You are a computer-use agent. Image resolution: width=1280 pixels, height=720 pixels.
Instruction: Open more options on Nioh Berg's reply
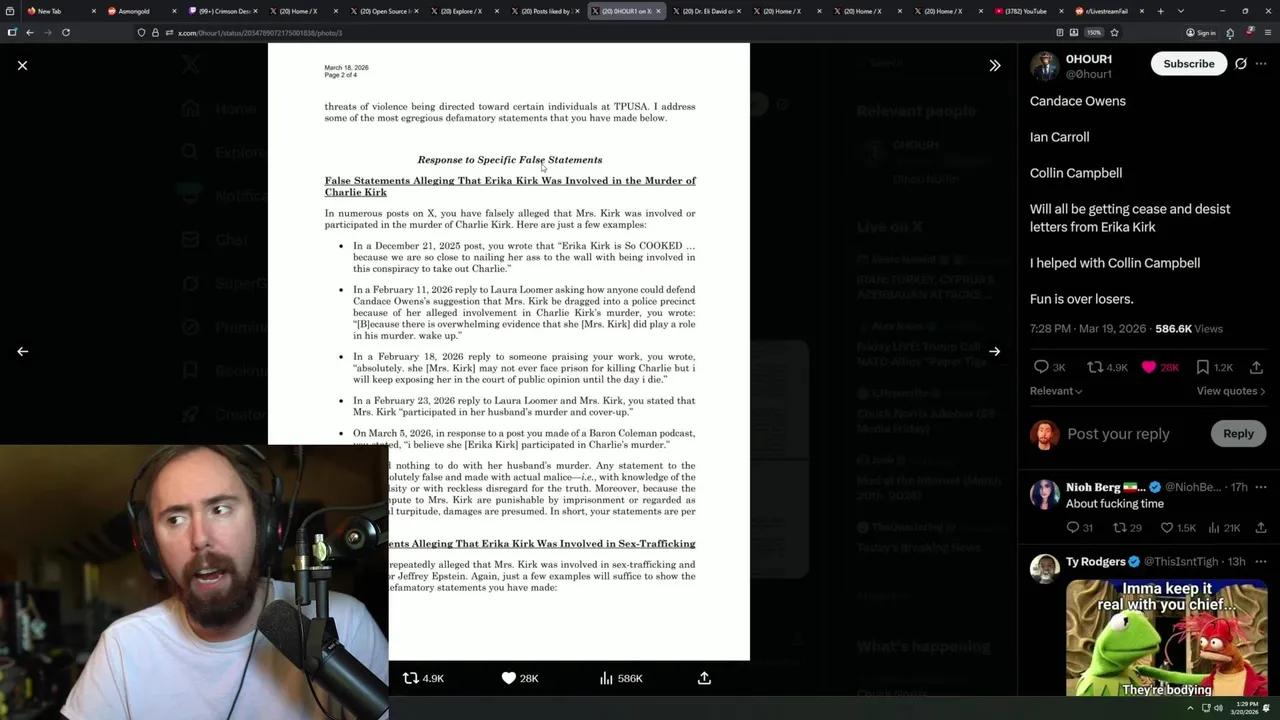1261,487
